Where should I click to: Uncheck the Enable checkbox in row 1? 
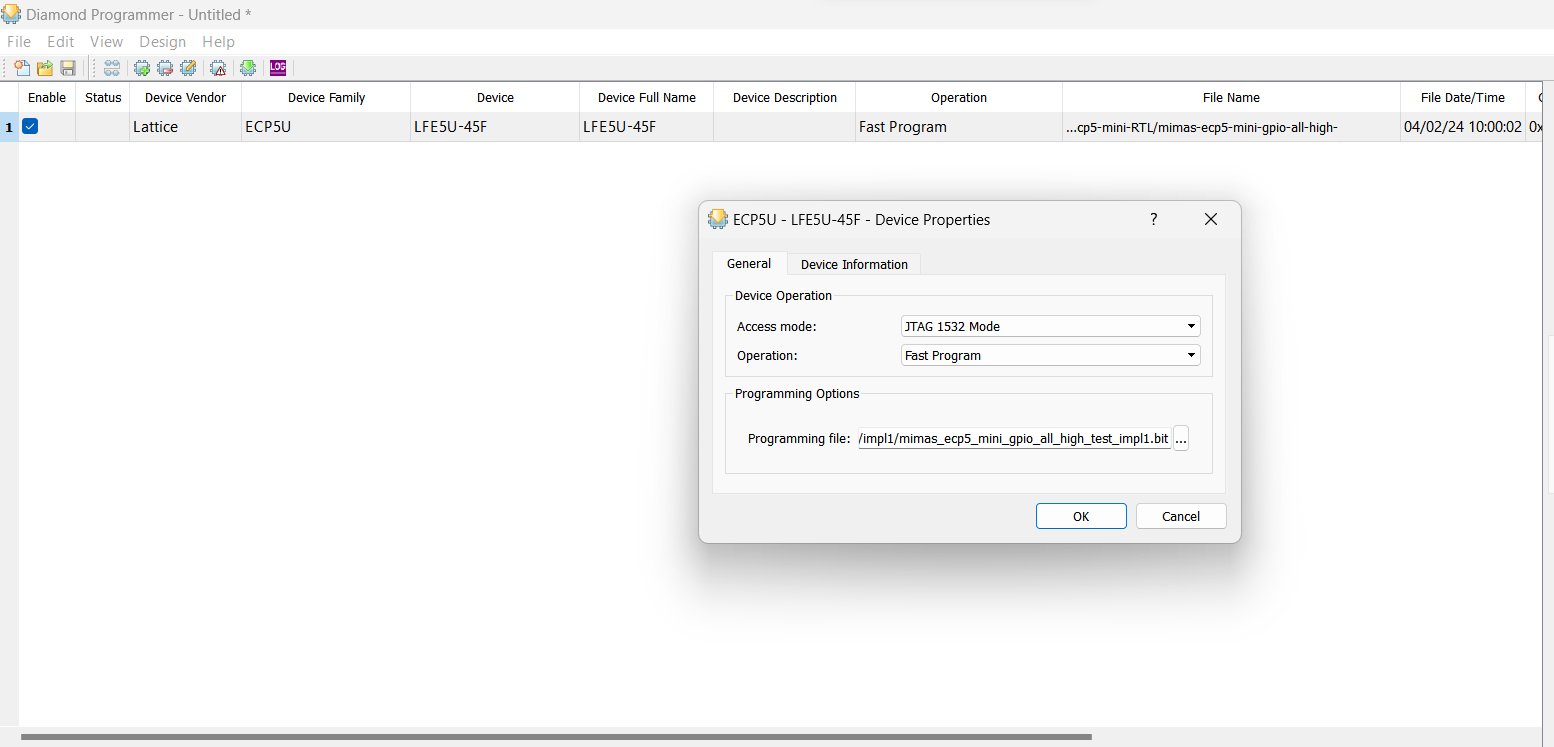pyautogui.click(x=31, y=127)
